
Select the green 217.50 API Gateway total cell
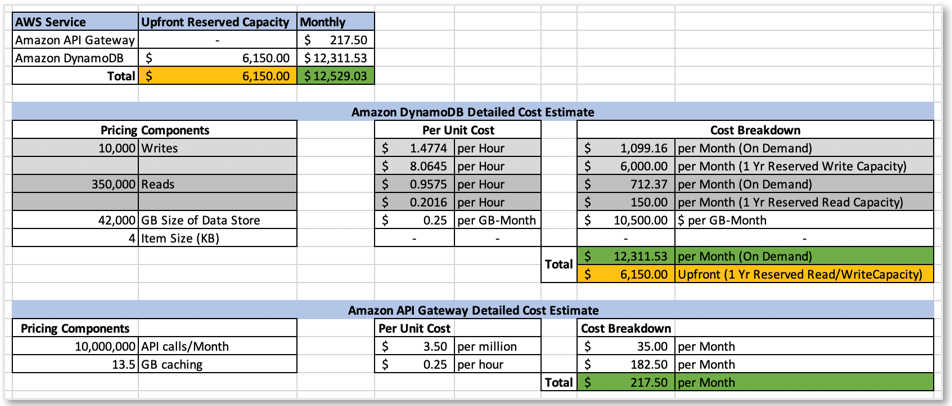coord(625,382)
